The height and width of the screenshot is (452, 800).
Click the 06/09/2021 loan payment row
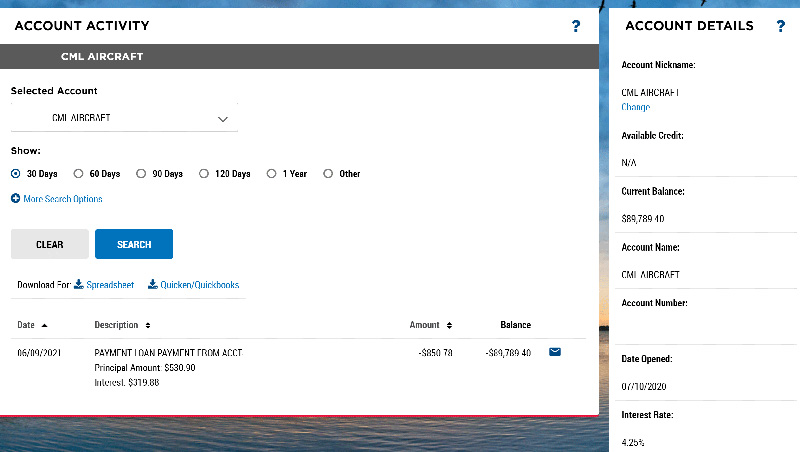pyautogui.click(x=168, y=353)
